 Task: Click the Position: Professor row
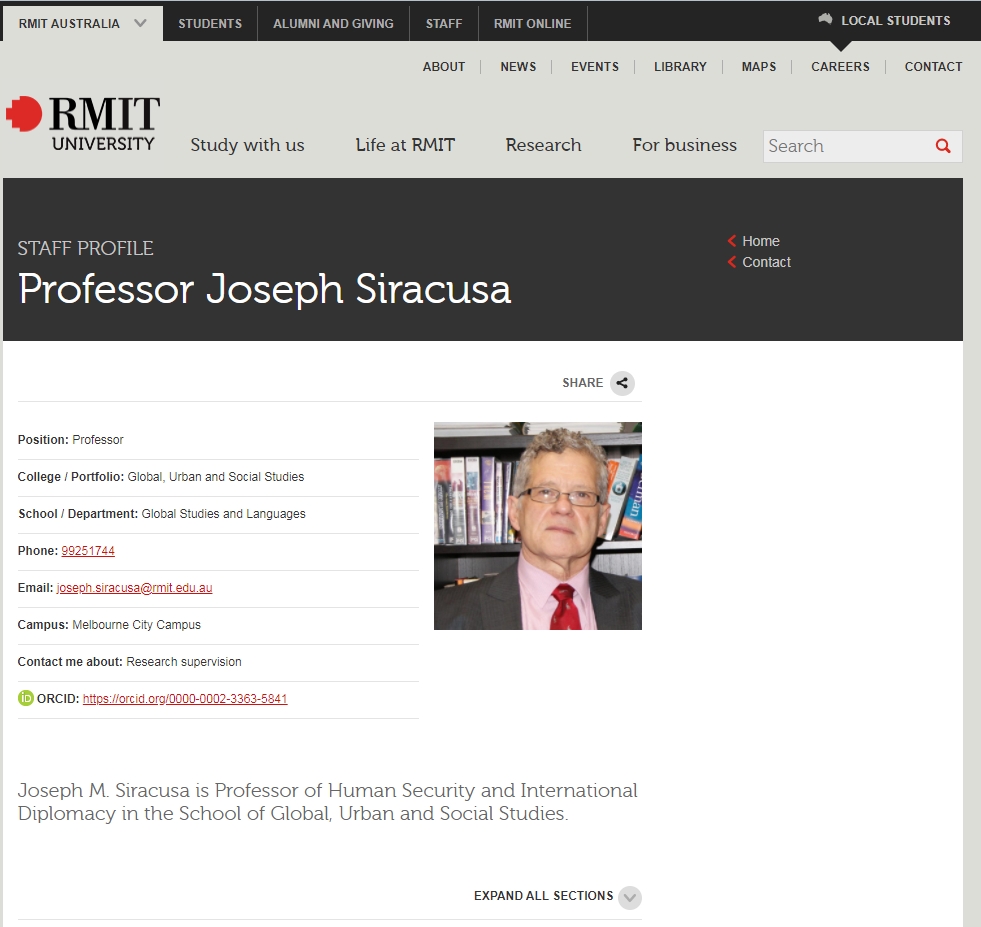click(218, 440)
